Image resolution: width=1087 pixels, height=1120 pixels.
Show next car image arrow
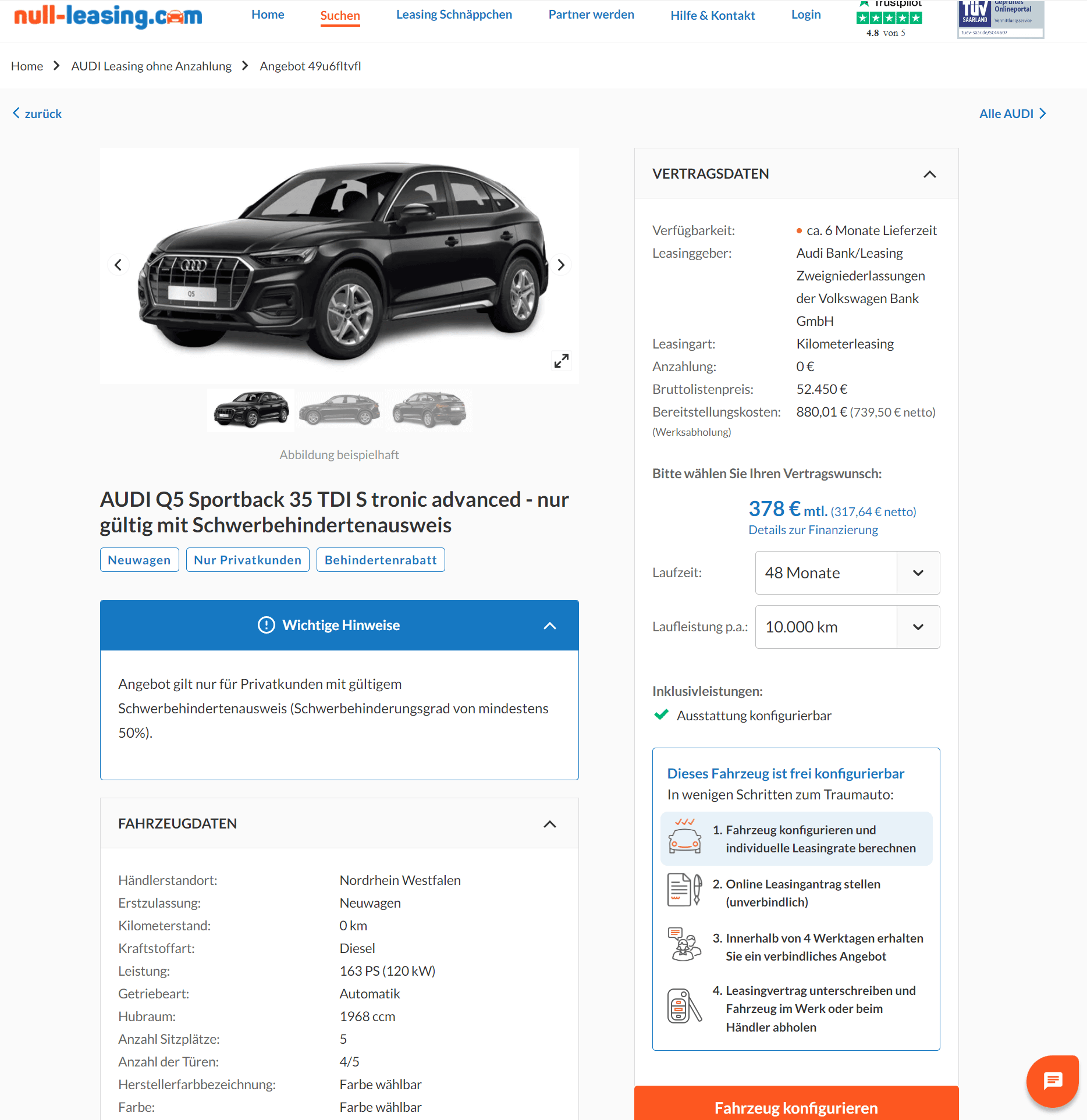coord(561,265)
